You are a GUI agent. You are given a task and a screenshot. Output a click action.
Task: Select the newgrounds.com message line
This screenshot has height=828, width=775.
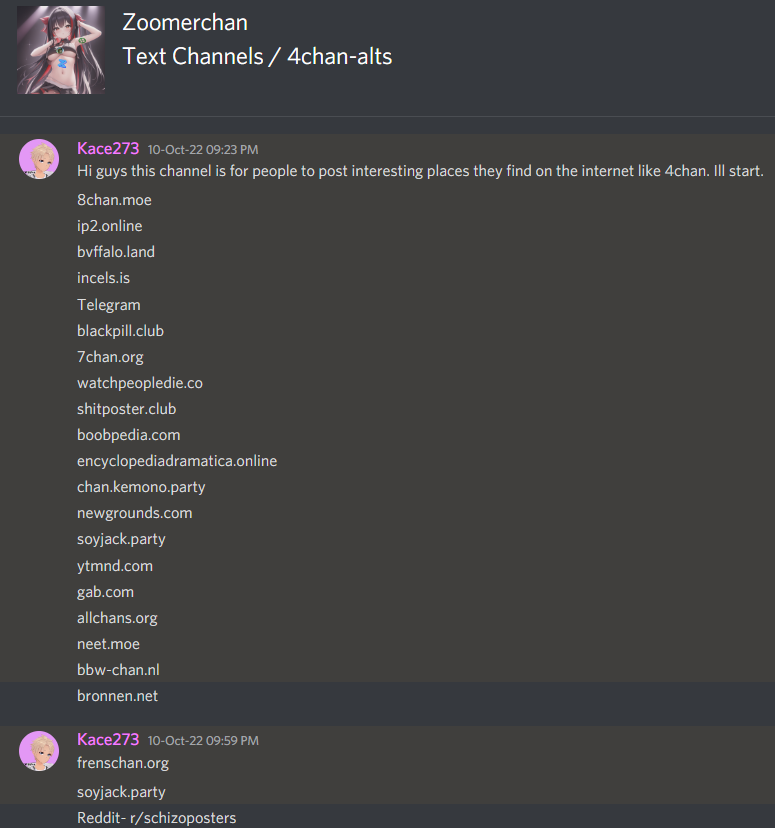point(135,513)
